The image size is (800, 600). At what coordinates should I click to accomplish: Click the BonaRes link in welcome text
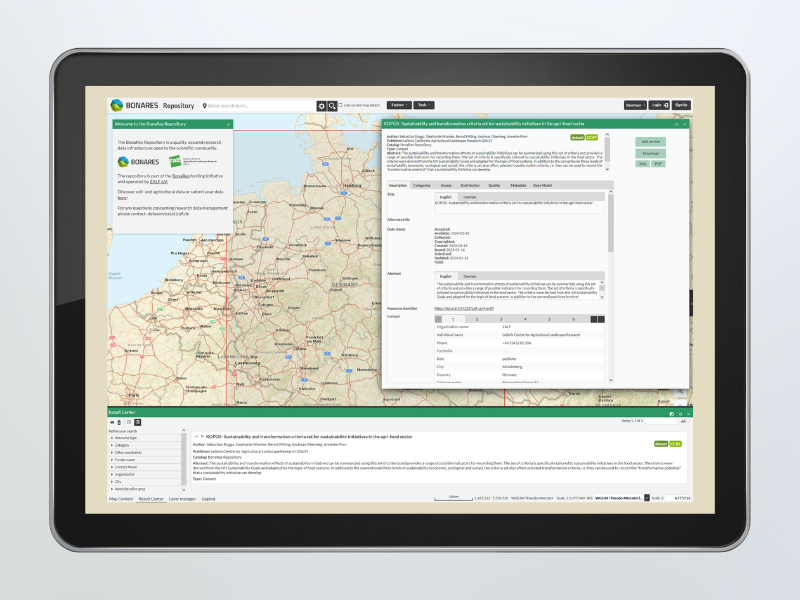[x=180, y=176]
